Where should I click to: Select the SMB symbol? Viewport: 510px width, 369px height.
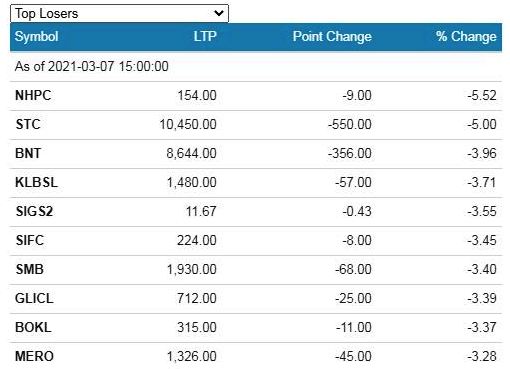click(x=29, y=269)
